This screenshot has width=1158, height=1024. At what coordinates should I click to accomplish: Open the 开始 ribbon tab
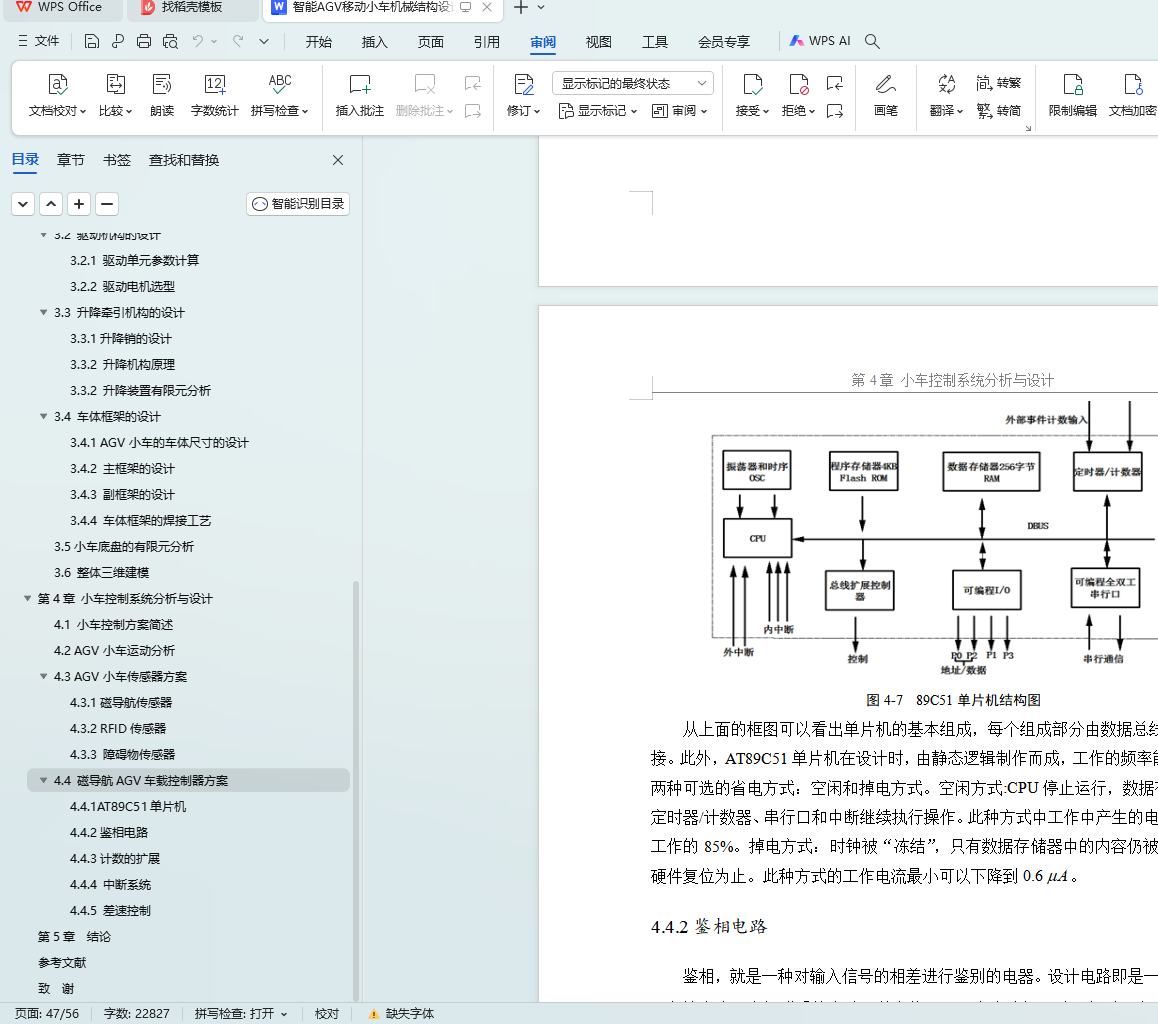pos(318,42)
